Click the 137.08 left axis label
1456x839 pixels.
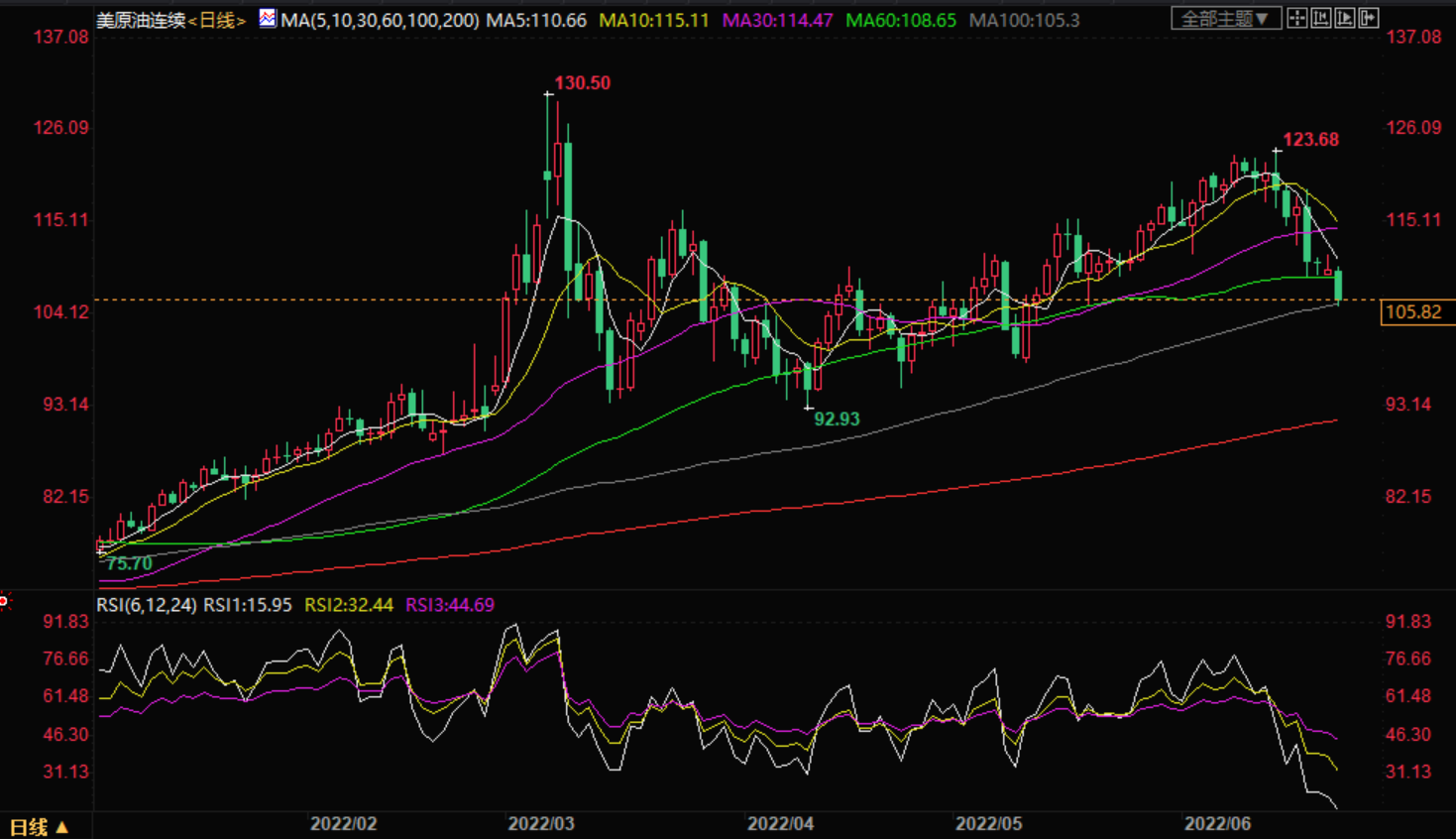[x=61, y=37]
